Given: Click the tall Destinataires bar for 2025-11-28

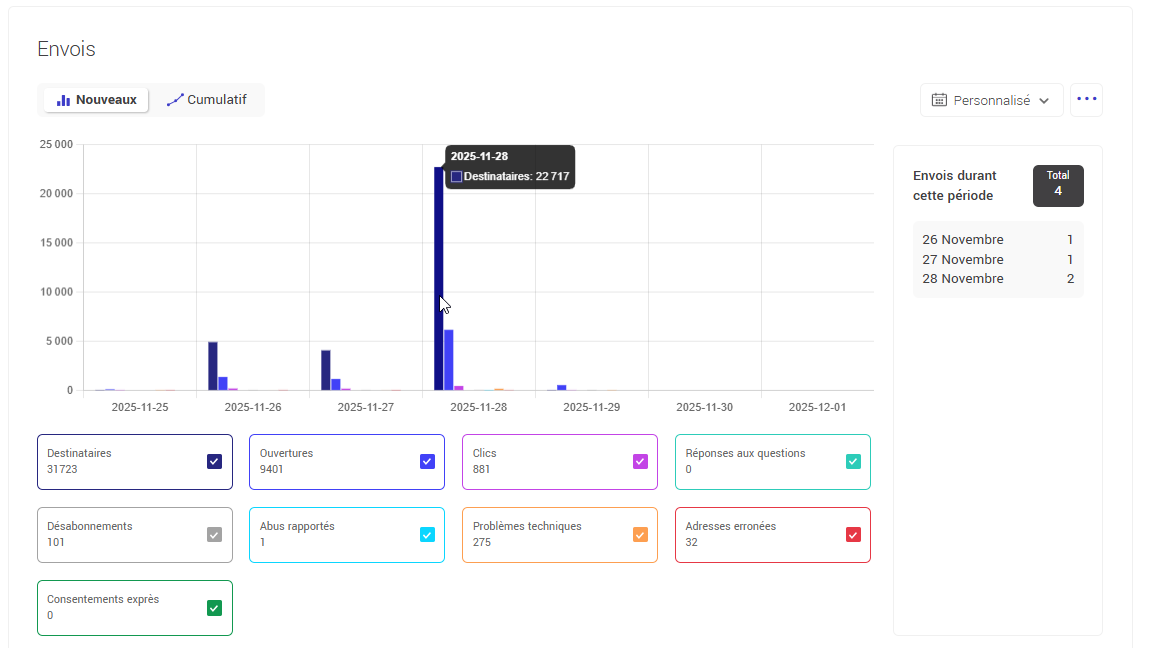Looking at the screenshot, I should (438, 280).
